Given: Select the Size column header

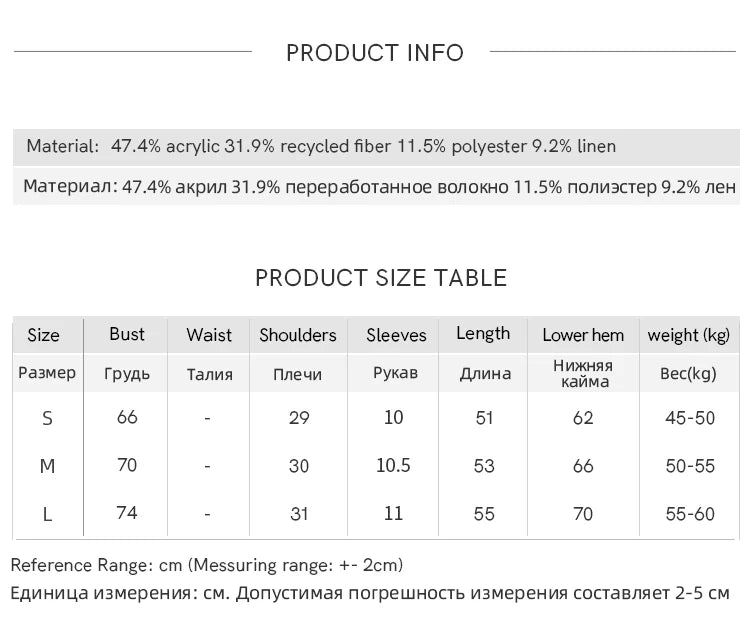Looking at the screenshot, I should [x=43, y=336].
